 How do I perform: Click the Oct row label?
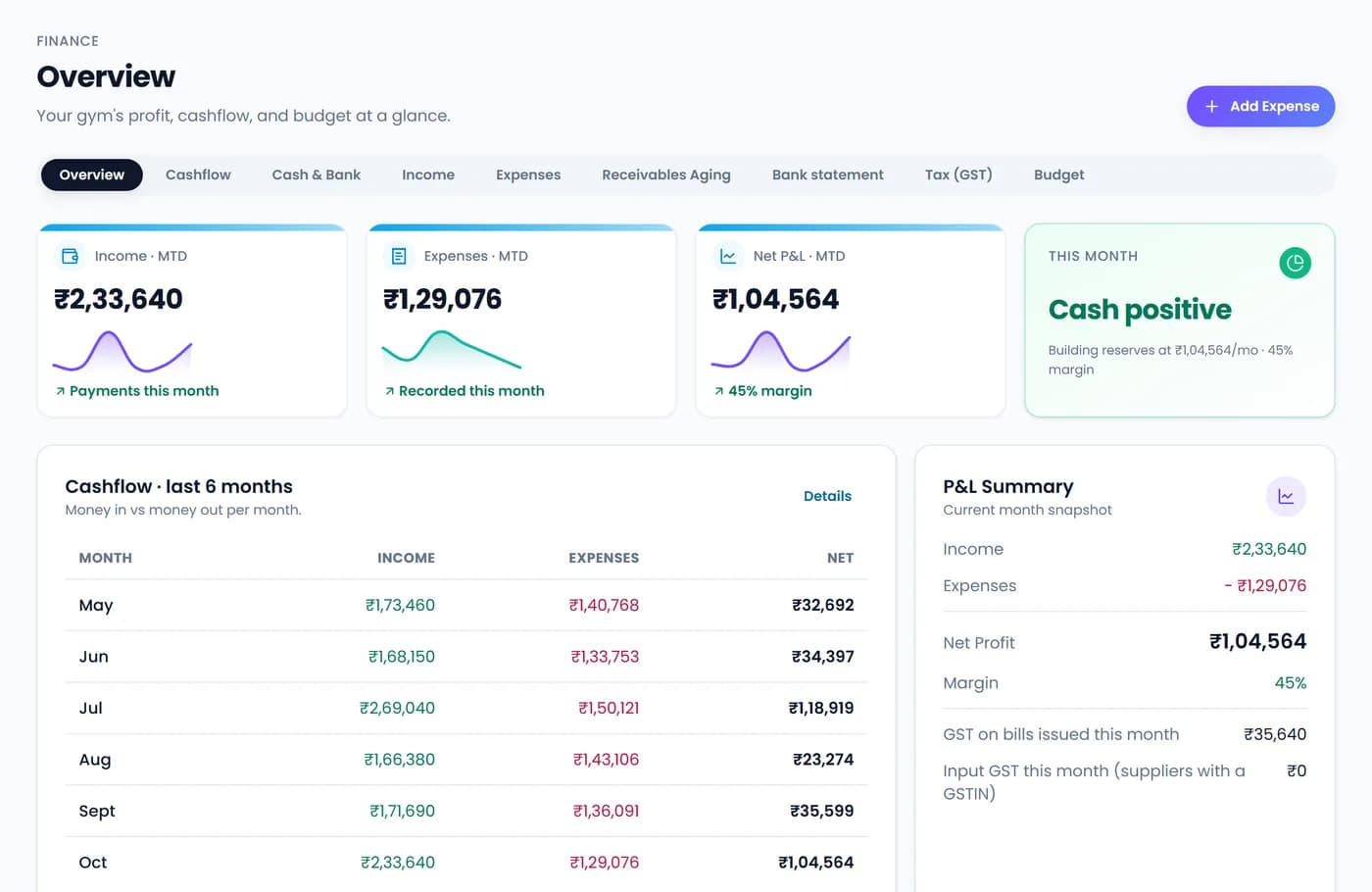93,863
